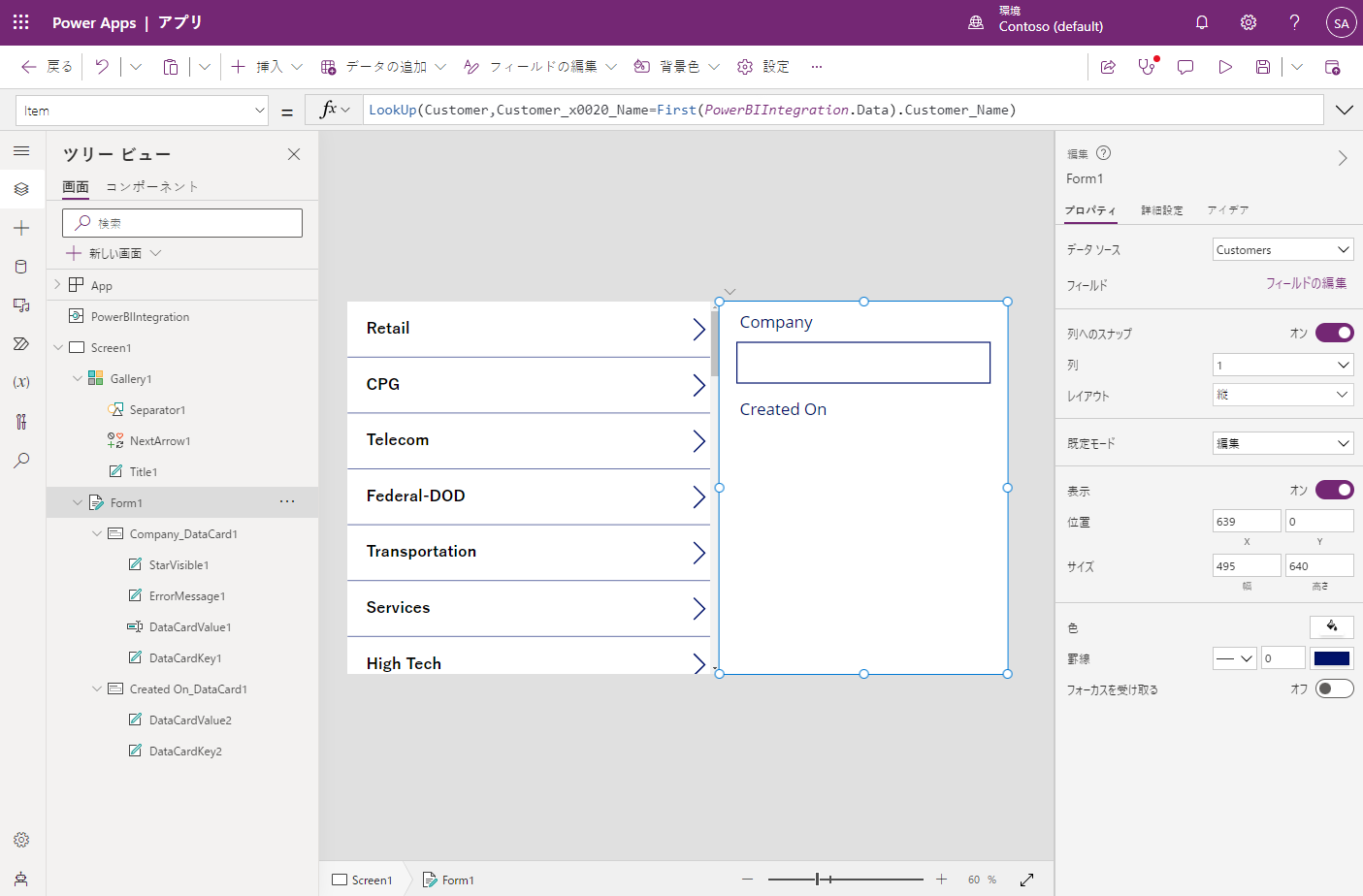Toggle the snap to columns switch
1363x896 pixels.
1334,333
